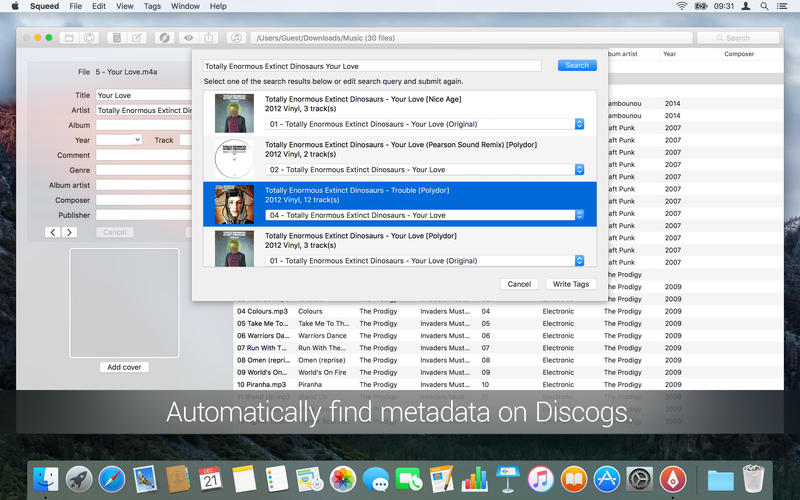
Task: Open Trash in the Dock
Action: [754, 480]
